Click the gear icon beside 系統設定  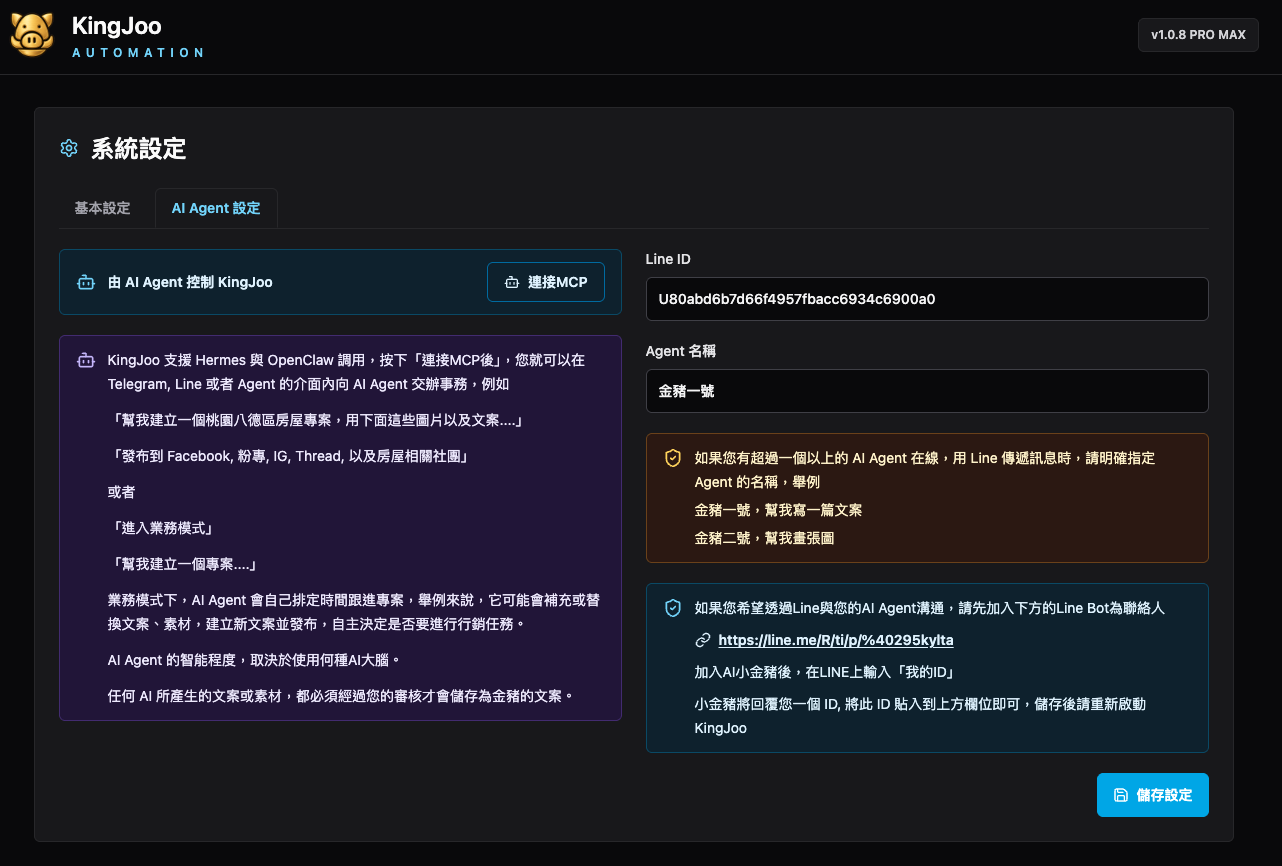[x=69, y=149]
